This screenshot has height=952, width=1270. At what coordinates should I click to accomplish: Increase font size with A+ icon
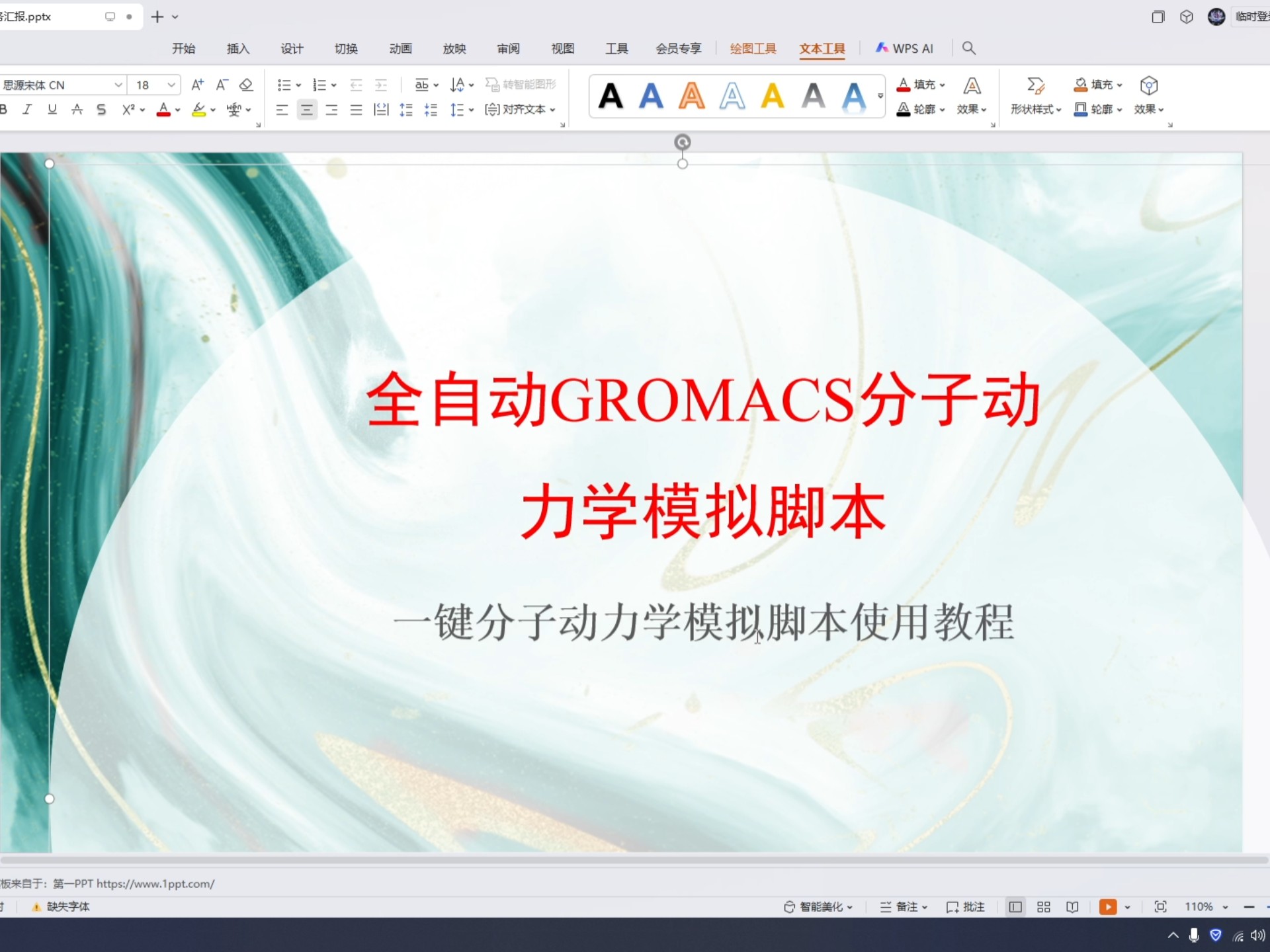point(197,85)
